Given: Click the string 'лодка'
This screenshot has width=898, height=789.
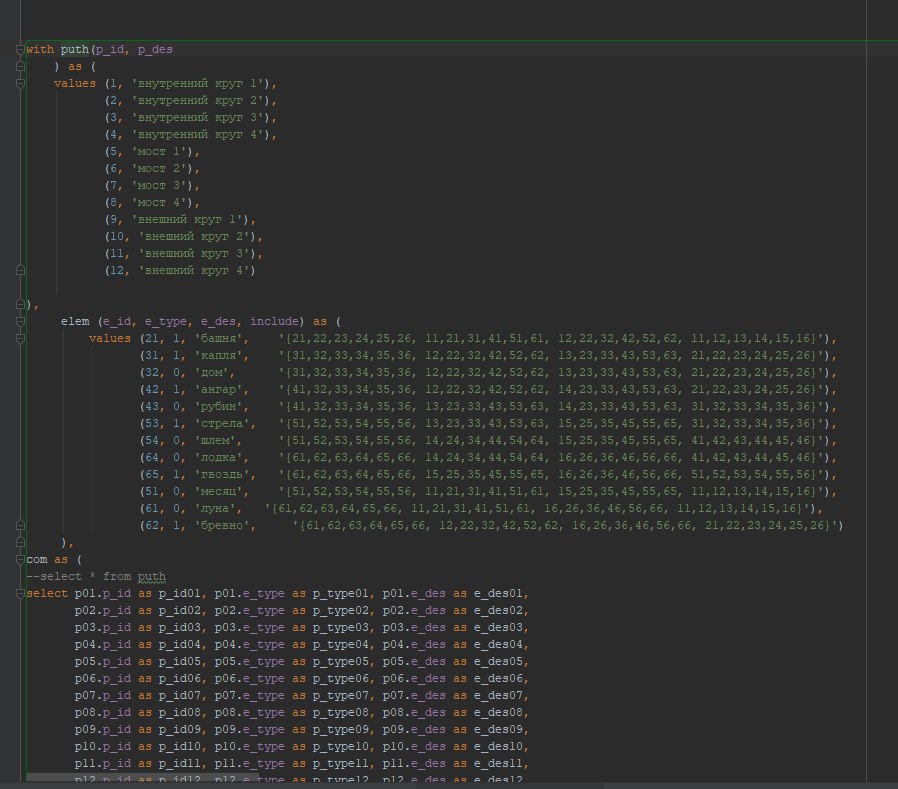Looking at the screenshot, I should click(219, 457).
